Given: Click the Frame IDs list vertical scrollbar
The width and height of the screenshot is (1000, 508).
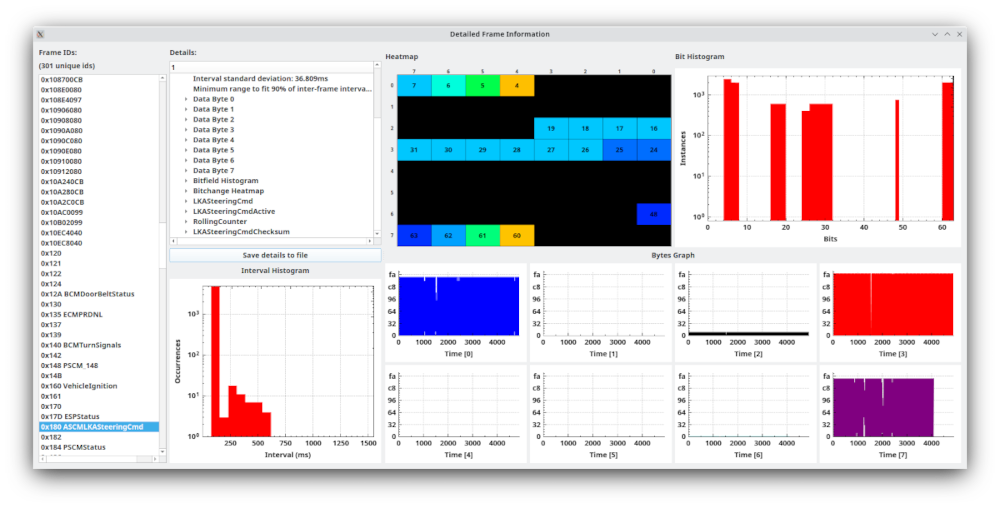Looking at the screenshot, I should click(x=163, y=265).
